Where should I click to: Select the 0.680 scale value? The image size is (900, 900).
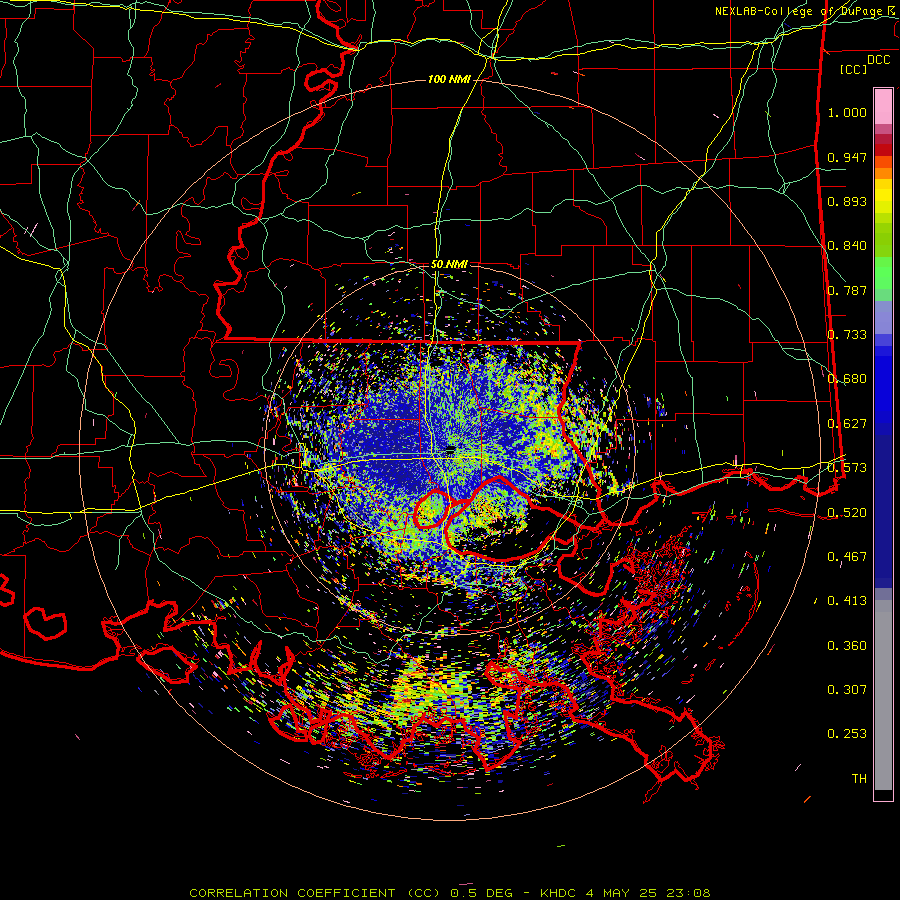click(847, 379)
